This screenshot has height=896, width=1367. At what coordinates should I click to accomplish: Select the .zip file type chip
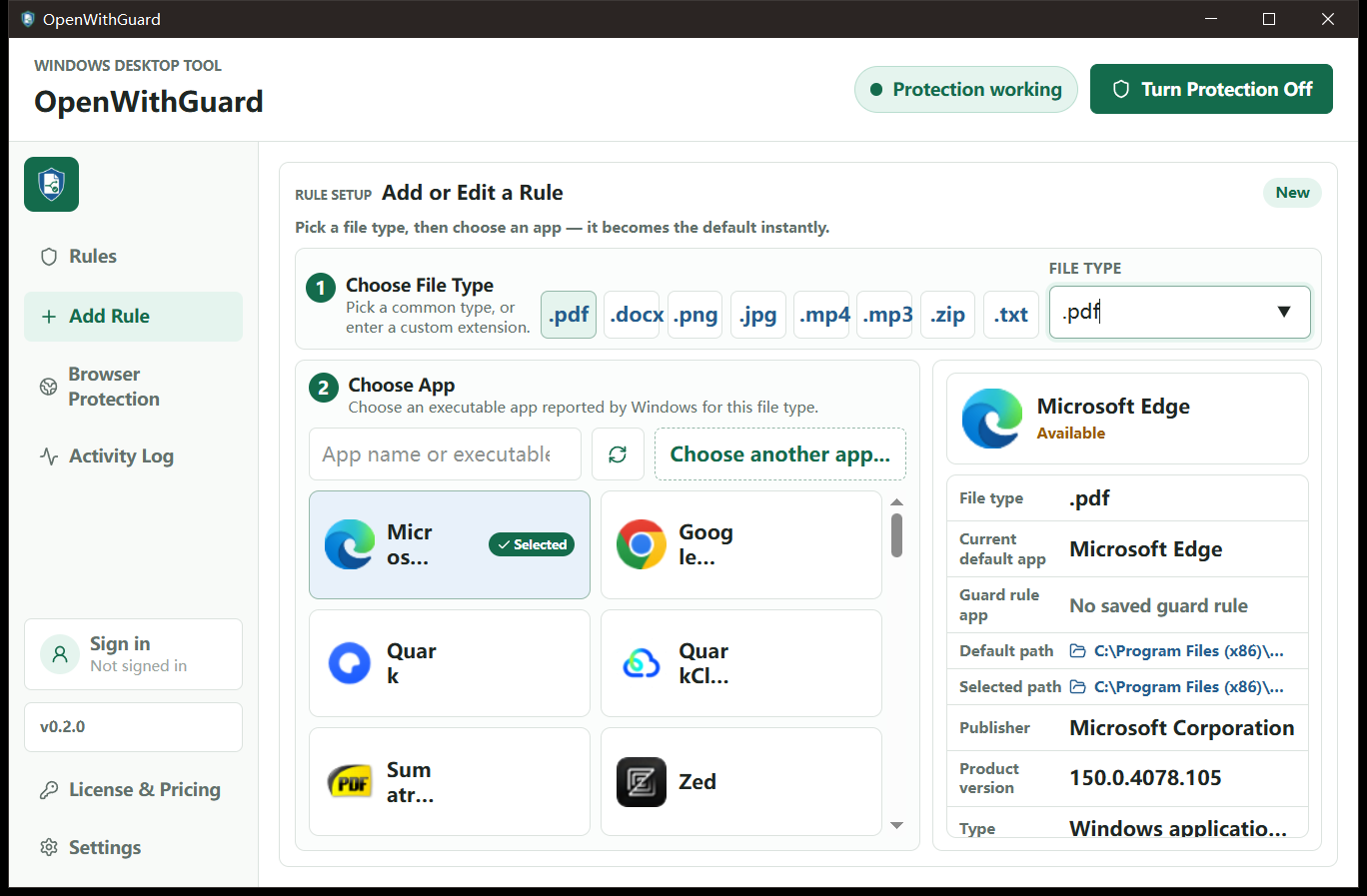coord(947,315)
